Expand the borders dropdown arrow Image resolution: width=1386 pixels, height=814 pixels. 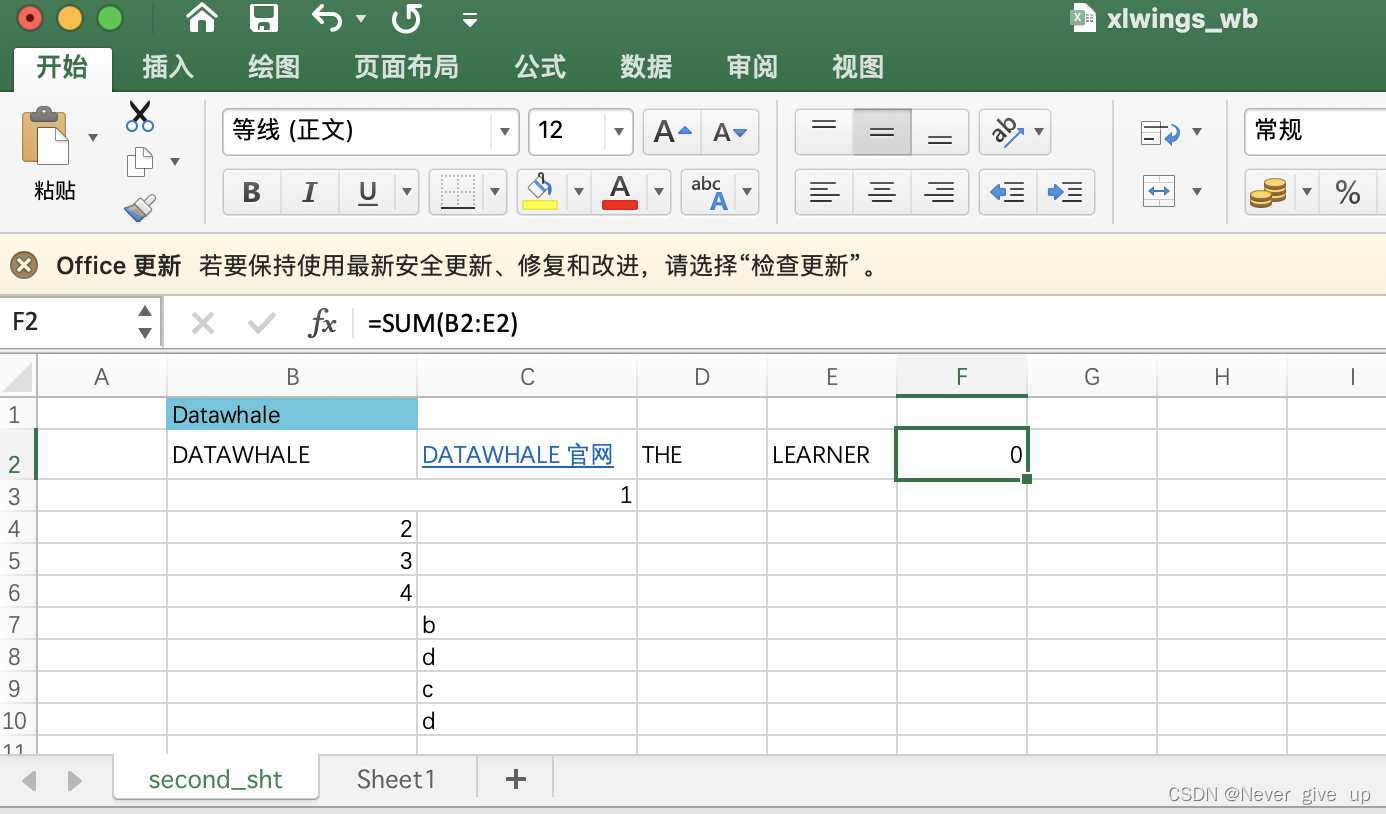pos(496,192)
